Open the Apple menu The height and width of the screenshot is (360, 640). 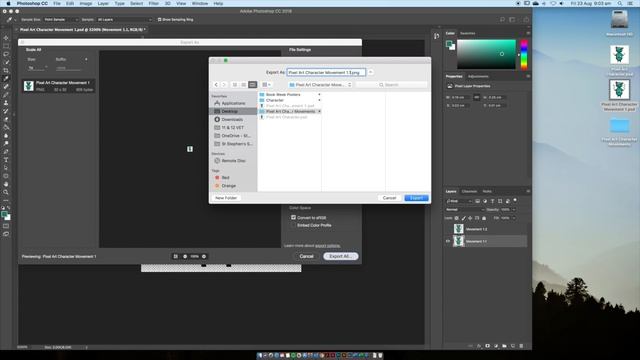8,3
